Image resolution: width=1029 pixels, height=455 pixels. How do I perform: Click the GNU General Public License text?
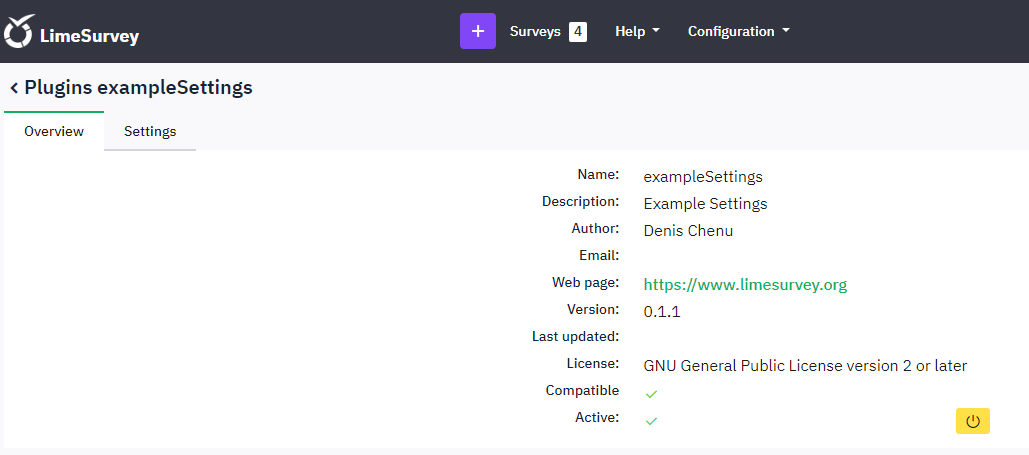click(x=805, y=366)
